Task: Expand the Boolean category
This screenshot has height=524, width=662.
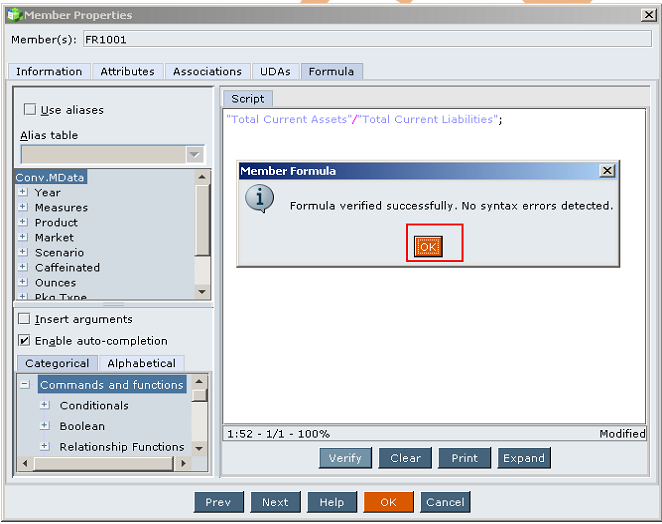Action: click(44, 426)
